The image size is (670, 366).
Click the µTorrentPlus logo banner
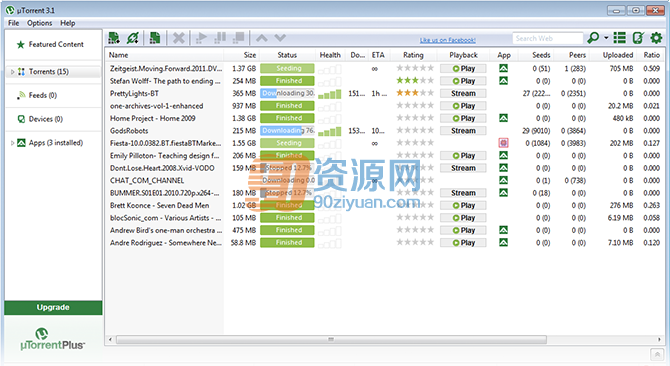click(x=53, y=340)
